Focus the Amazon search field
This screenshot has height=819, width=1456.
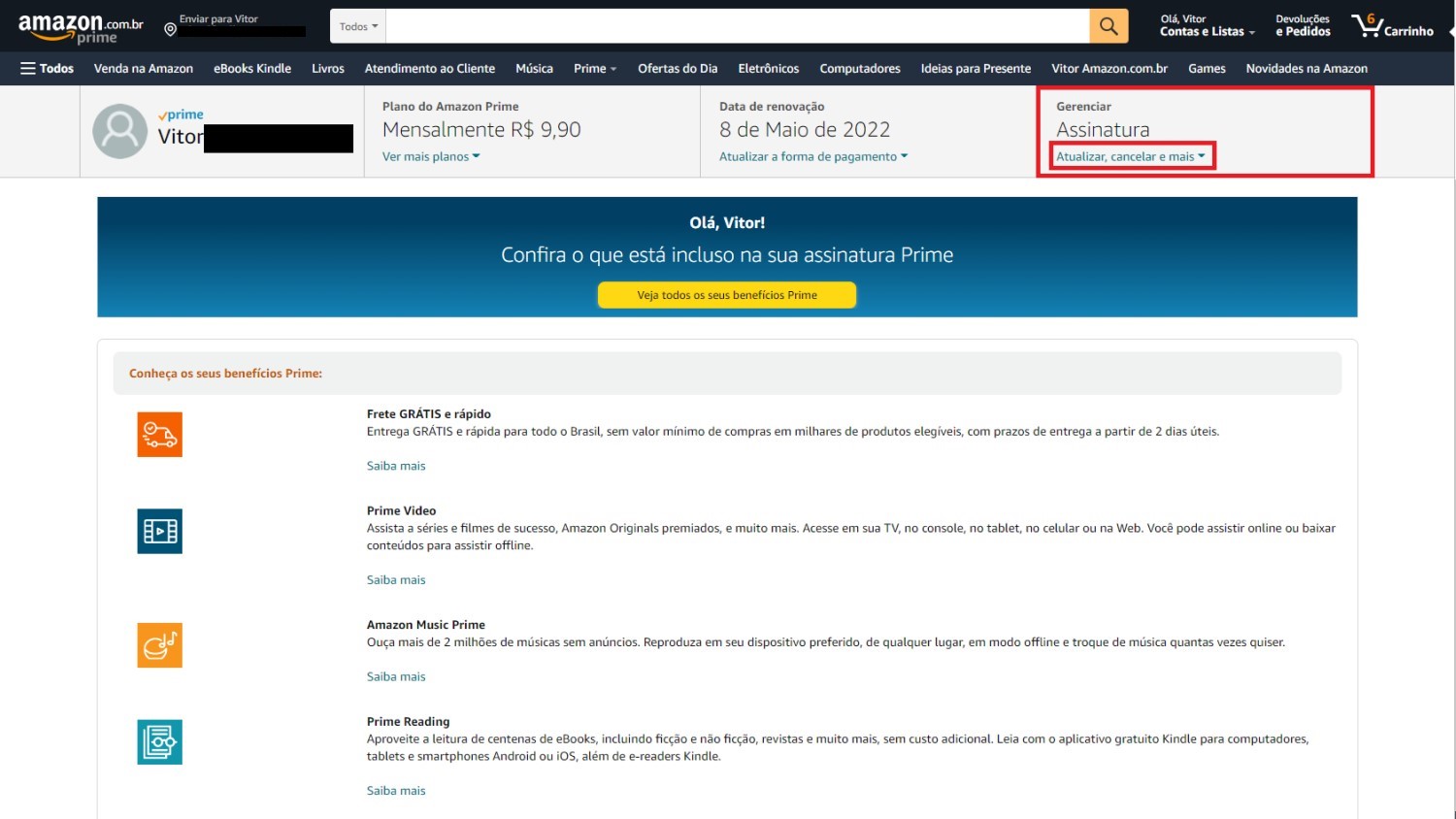[738, 26]
